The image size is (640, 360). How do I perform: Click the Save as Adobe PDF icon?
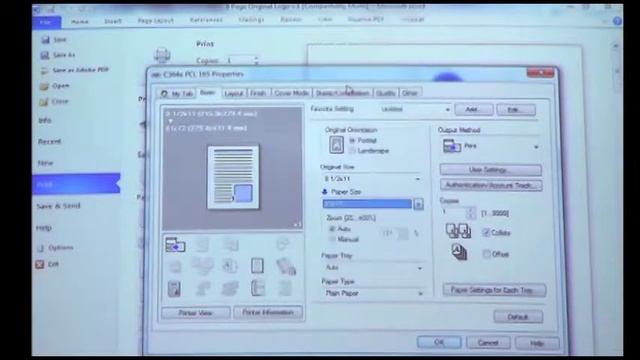(44, 71)
